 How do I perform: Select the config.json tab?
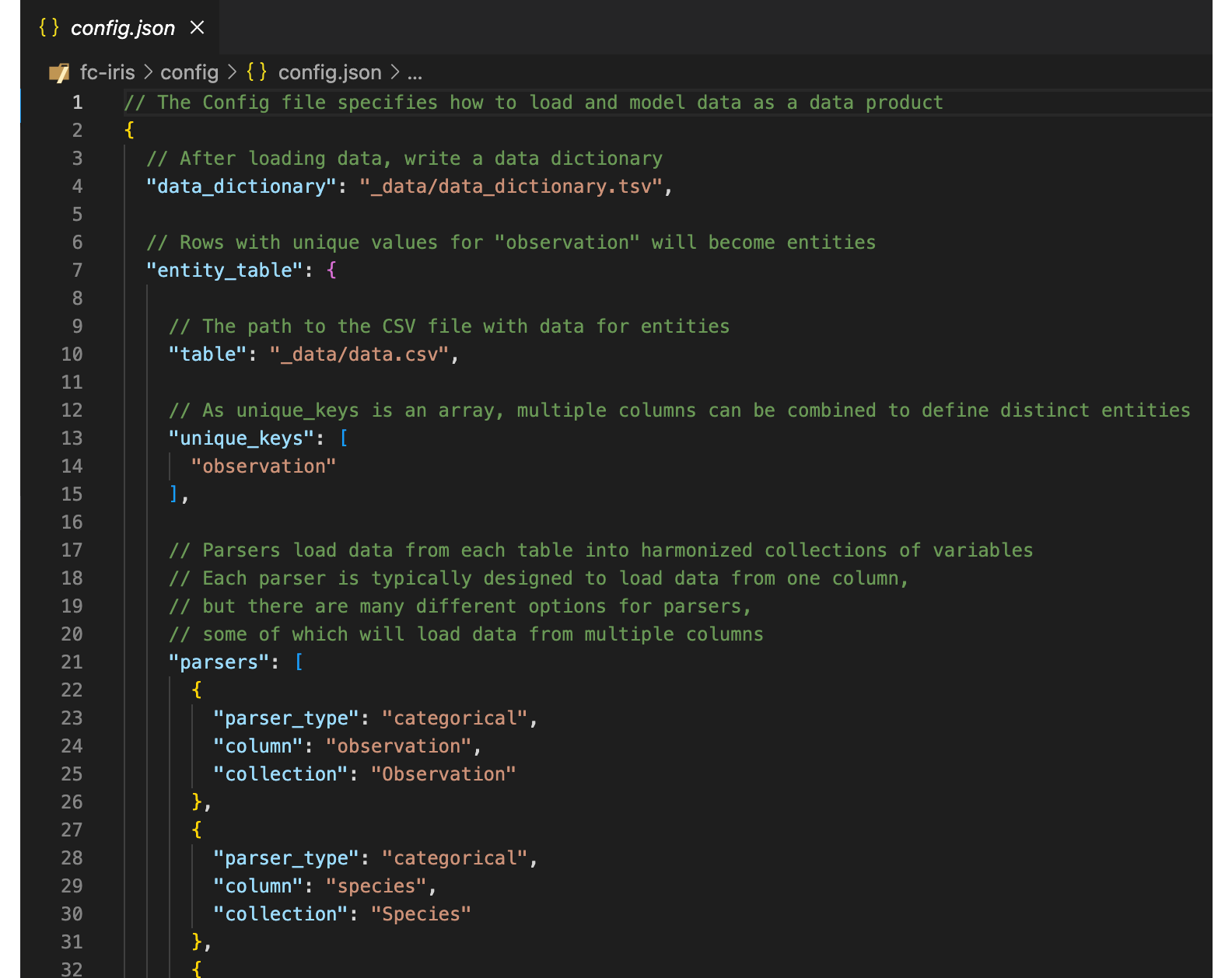[120, 28]
